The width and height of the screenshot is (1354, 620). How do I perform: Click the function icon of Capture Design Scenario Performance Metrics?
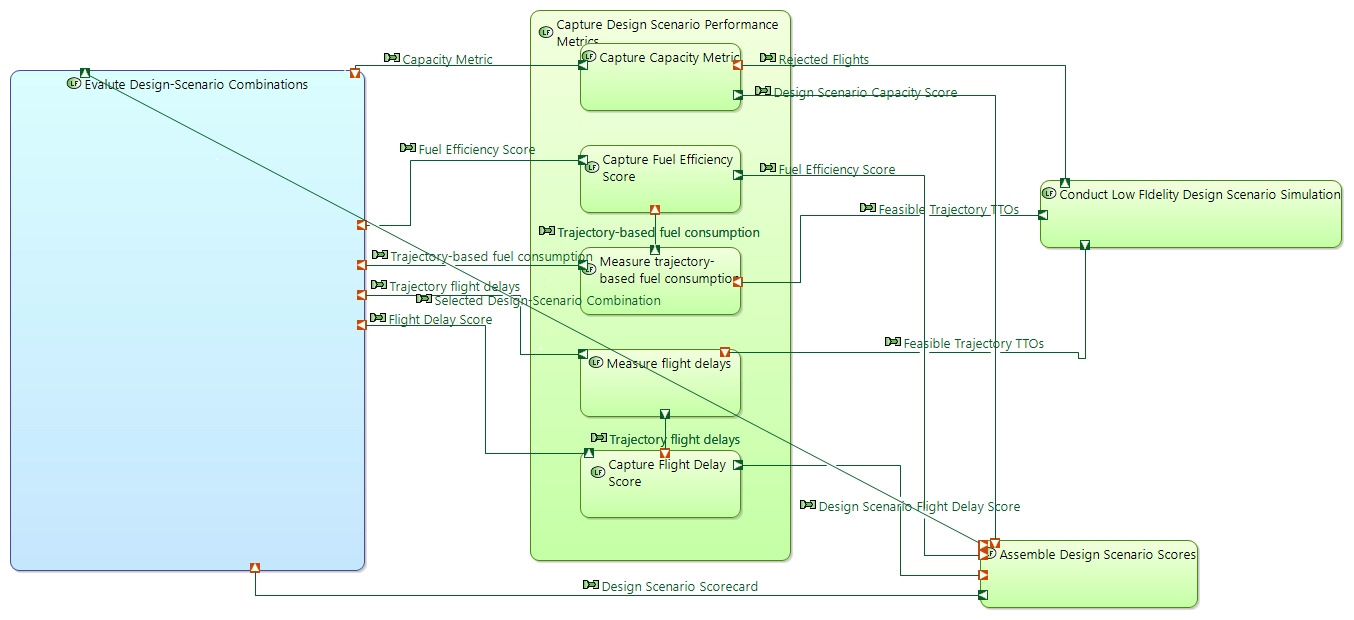click(x=545, y=32)
